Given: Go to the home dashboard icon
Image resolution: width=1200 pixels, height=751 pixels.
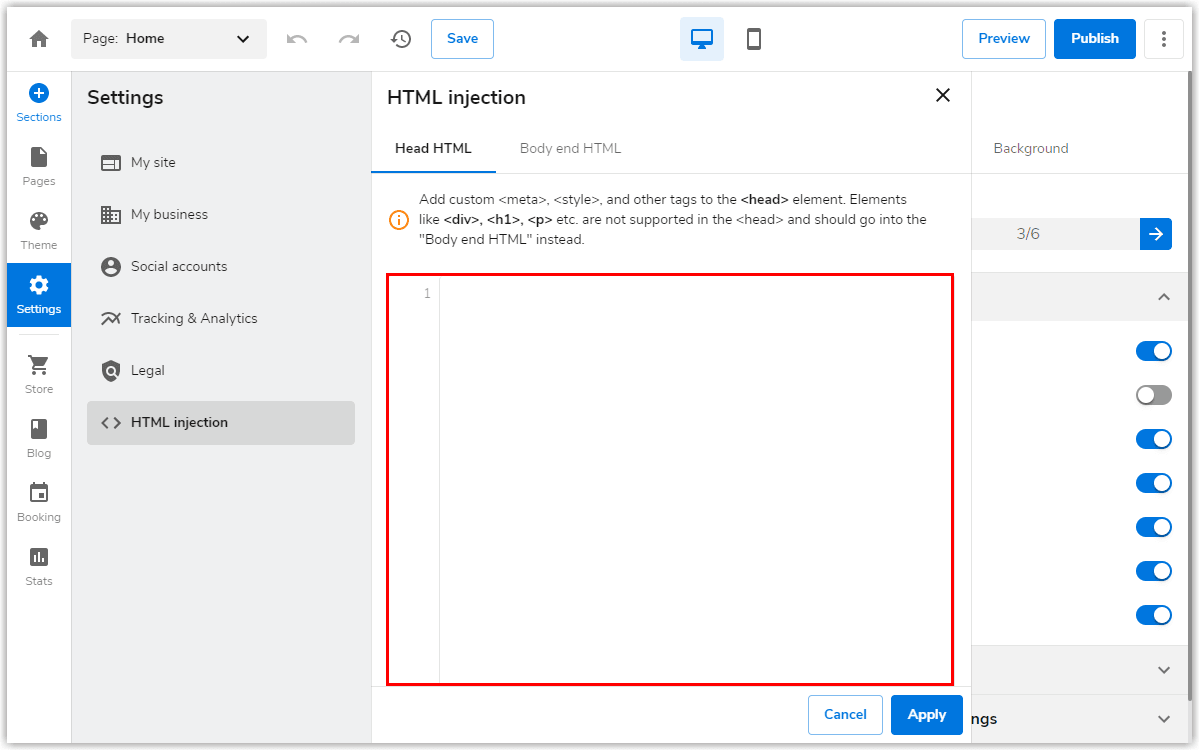Looking at the screenshot, I should (39, 39).
